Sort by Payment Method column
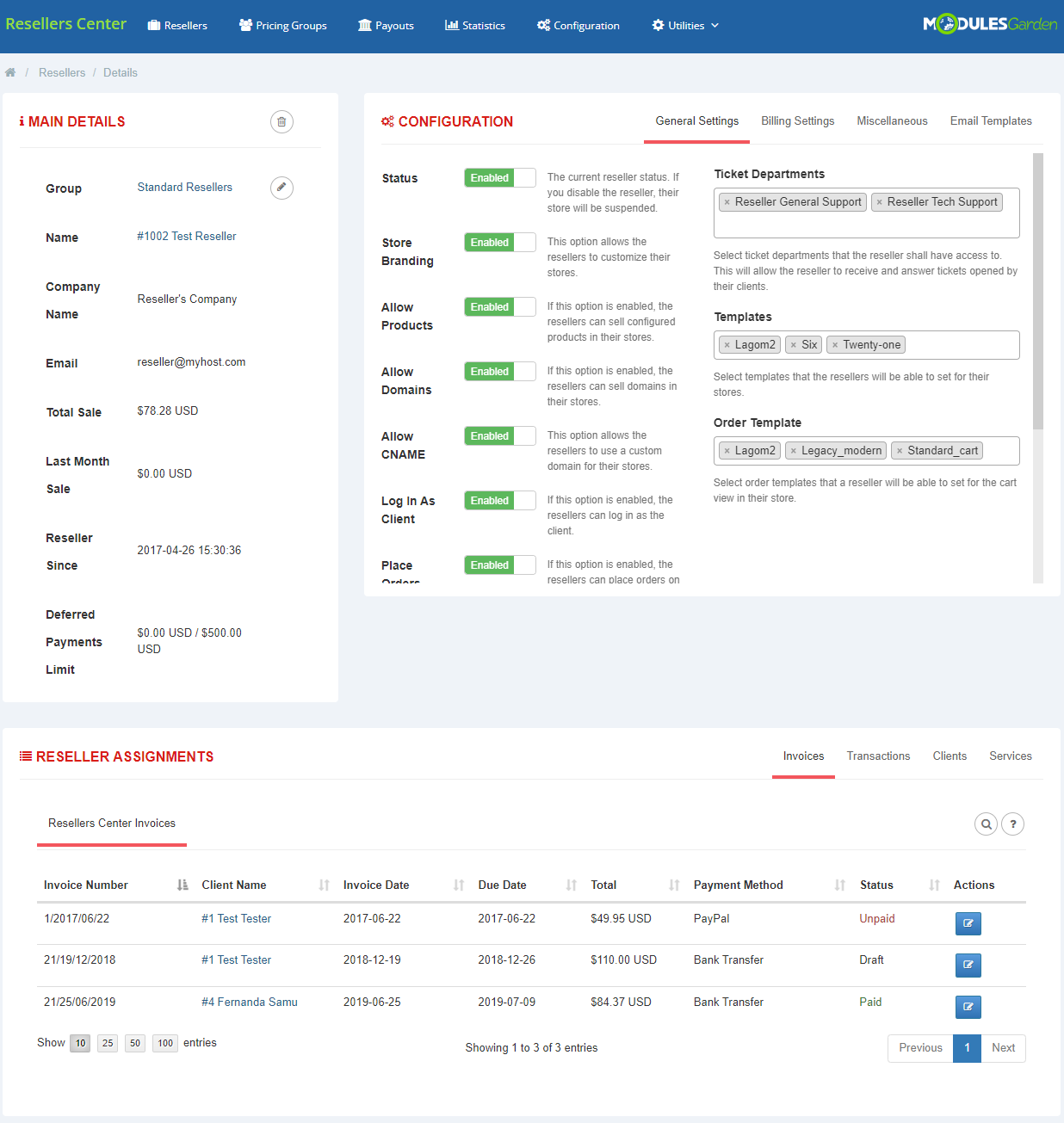Image resolution: width=1064 pixels, height=1123 pixels. pyautogui.click(x=770, y=885)
